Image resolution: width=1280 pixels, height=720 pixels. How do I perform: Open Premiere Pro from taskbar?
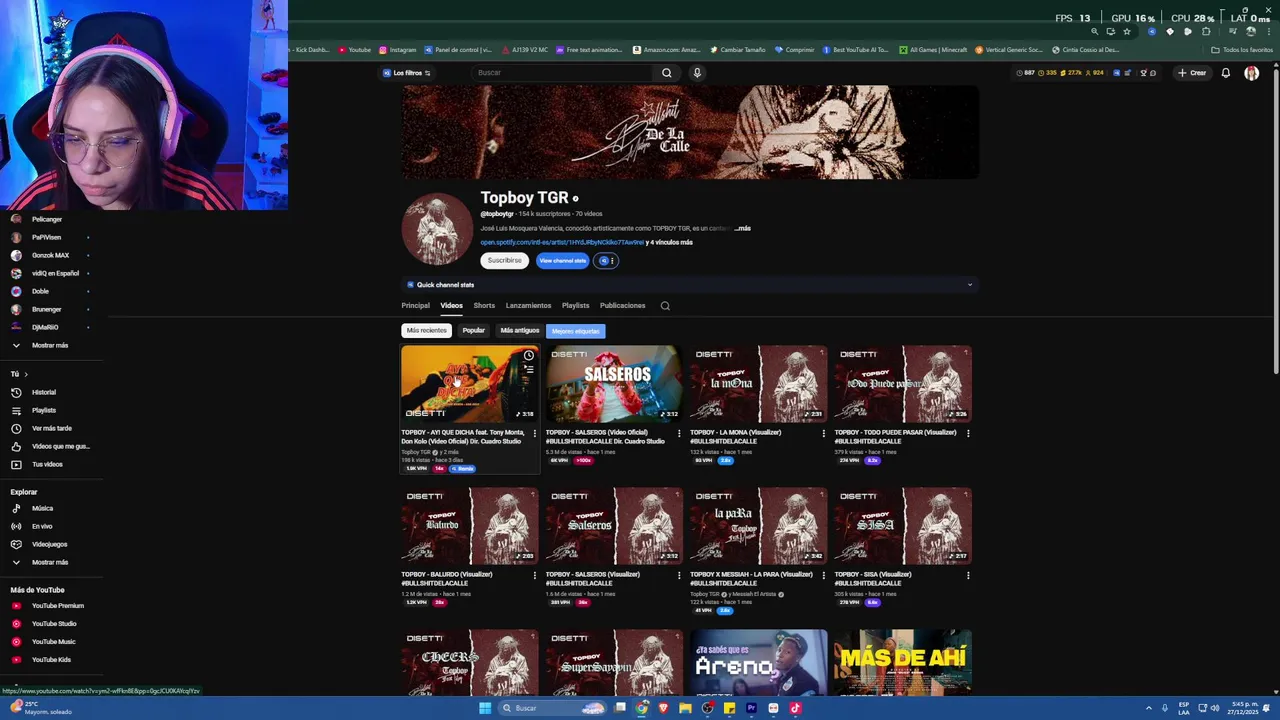pos(751,708)
